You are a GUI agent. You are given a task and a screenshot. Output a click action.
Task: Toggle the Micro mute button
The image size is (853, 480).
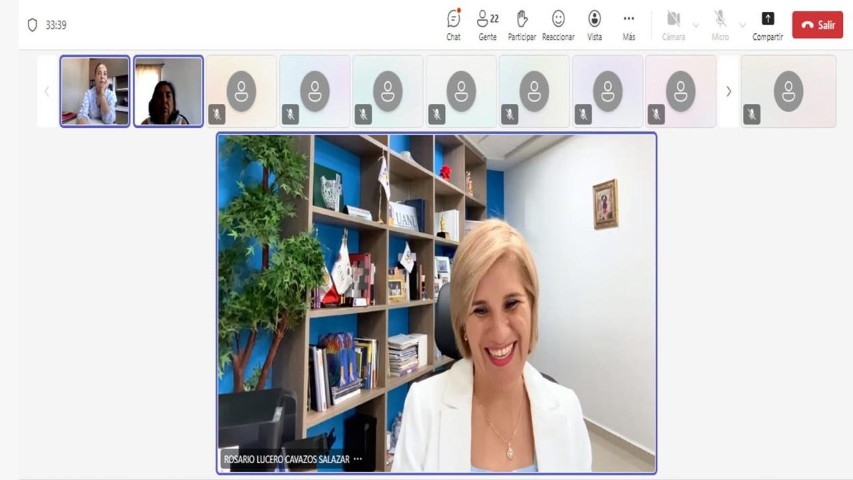[x=720, y=25]
